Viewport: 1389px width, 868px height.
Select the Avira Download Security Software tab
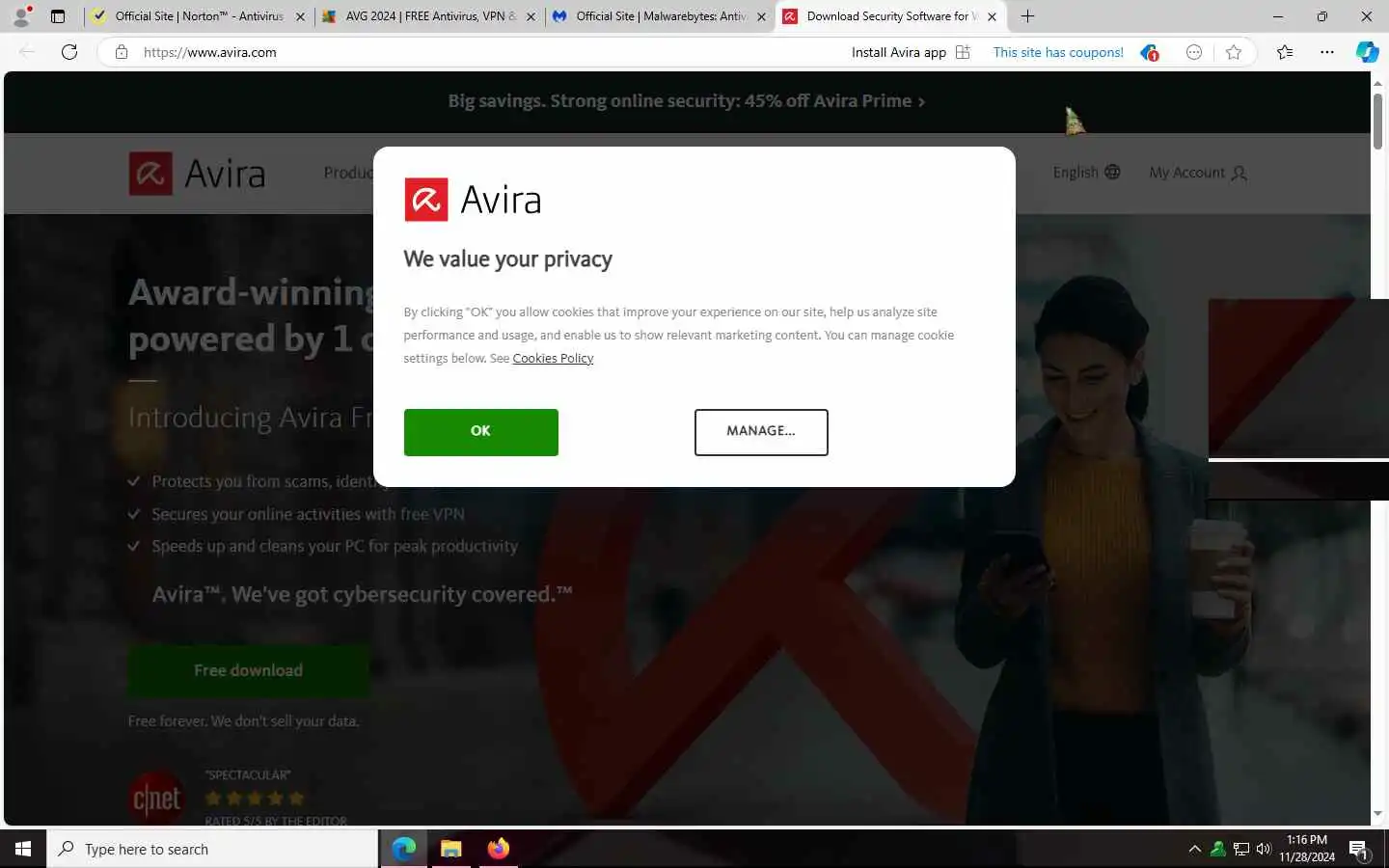890,16
